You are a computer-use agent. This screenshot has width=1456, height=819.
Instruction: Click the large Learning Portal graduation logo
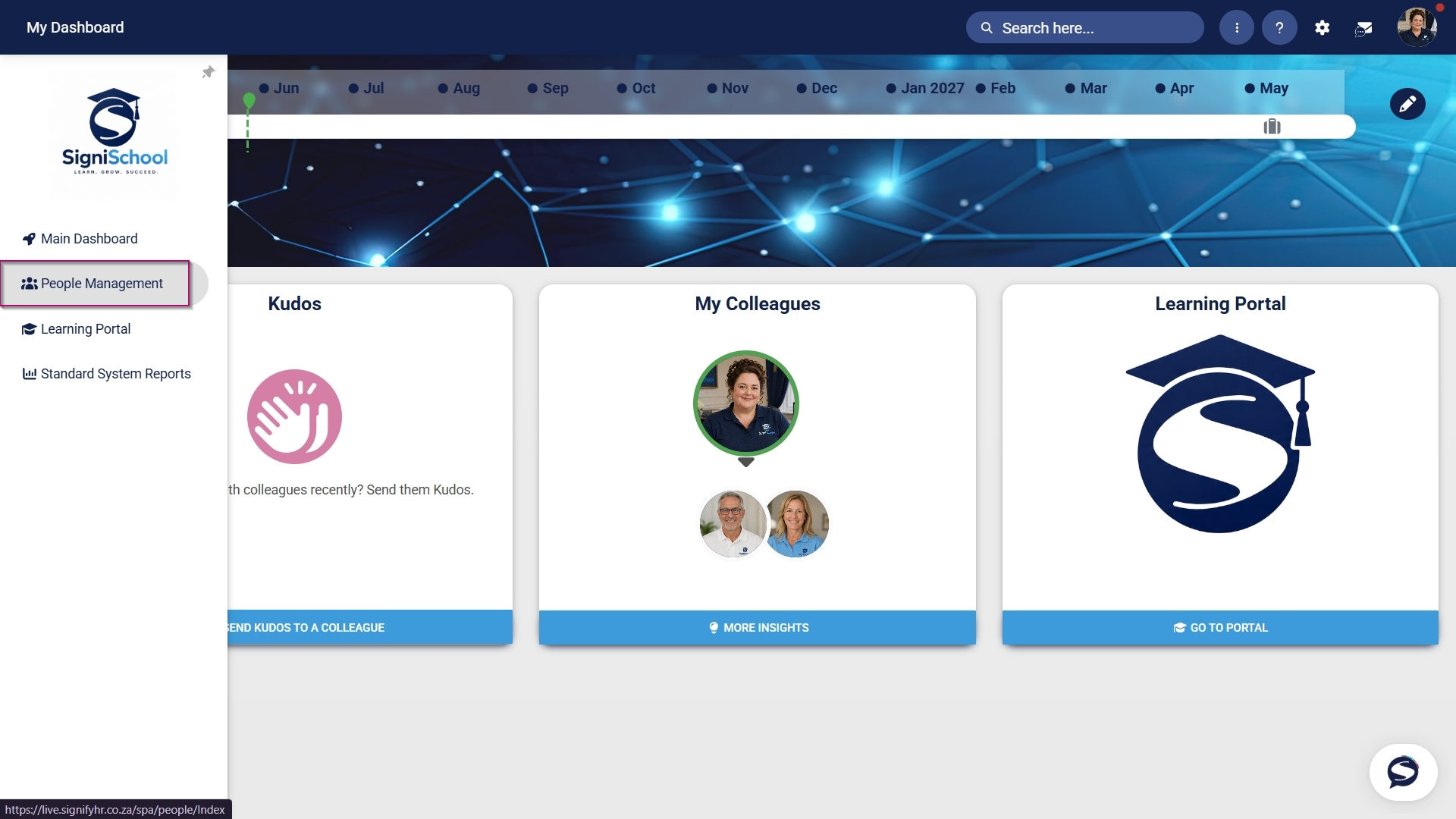coord(1220,434)
